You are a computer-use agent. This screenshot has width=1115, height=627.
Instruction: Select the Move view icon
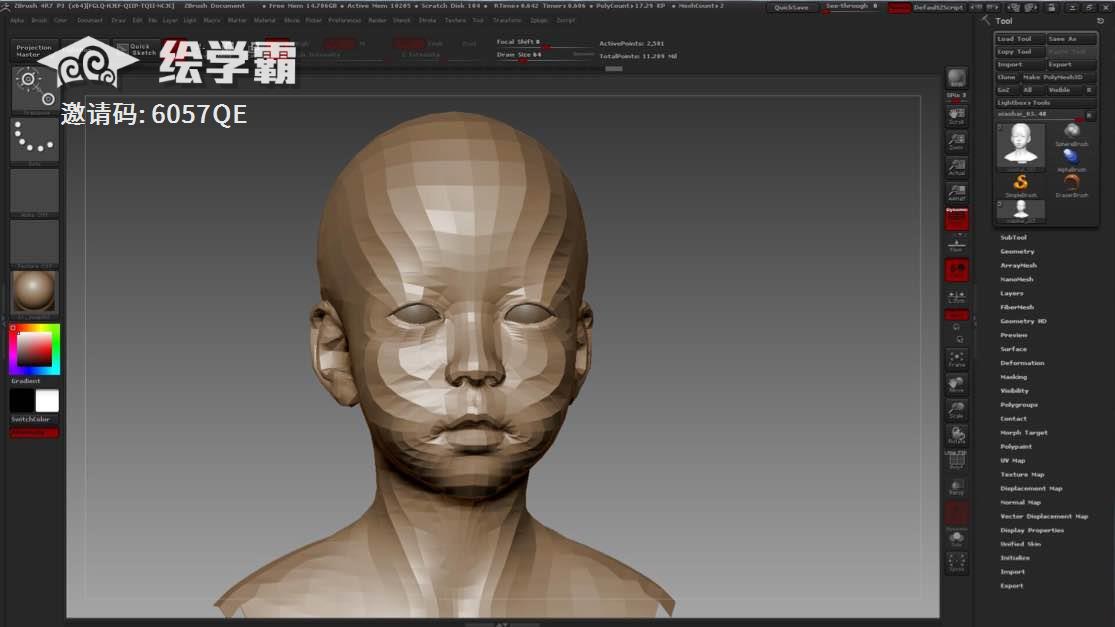(956, 385)
